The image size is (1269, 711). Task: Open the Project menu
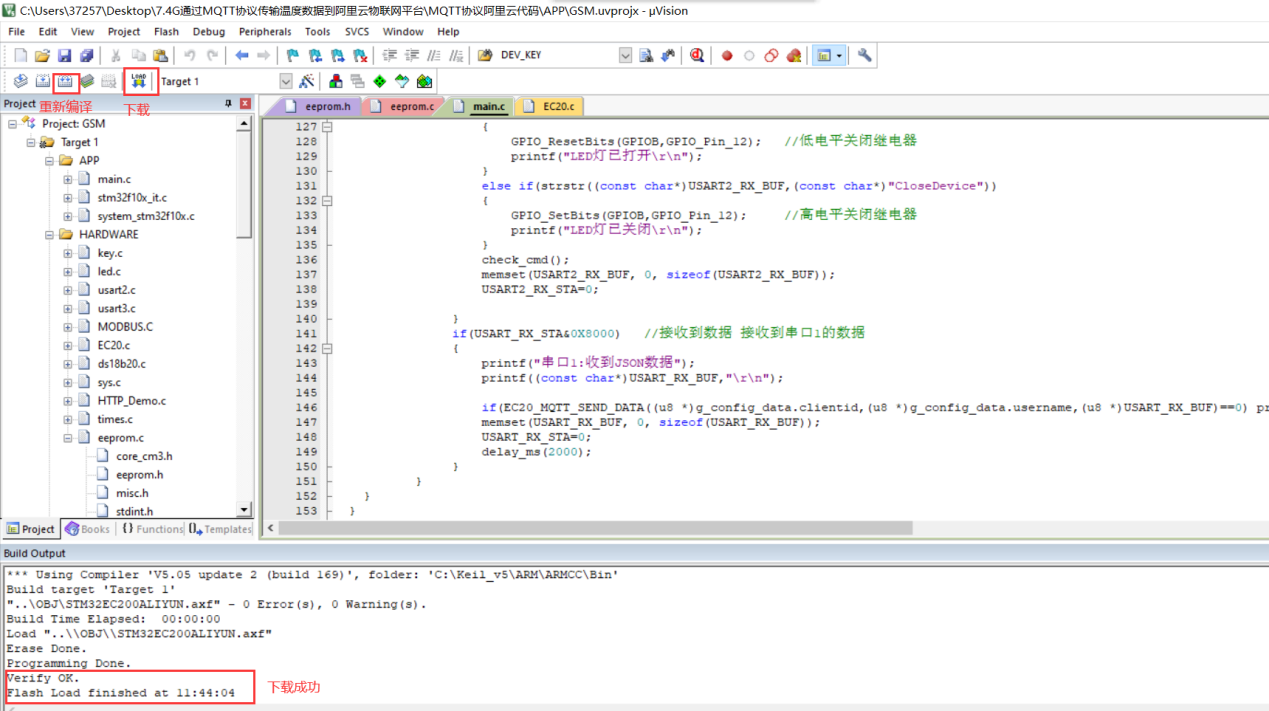point(124,32)
